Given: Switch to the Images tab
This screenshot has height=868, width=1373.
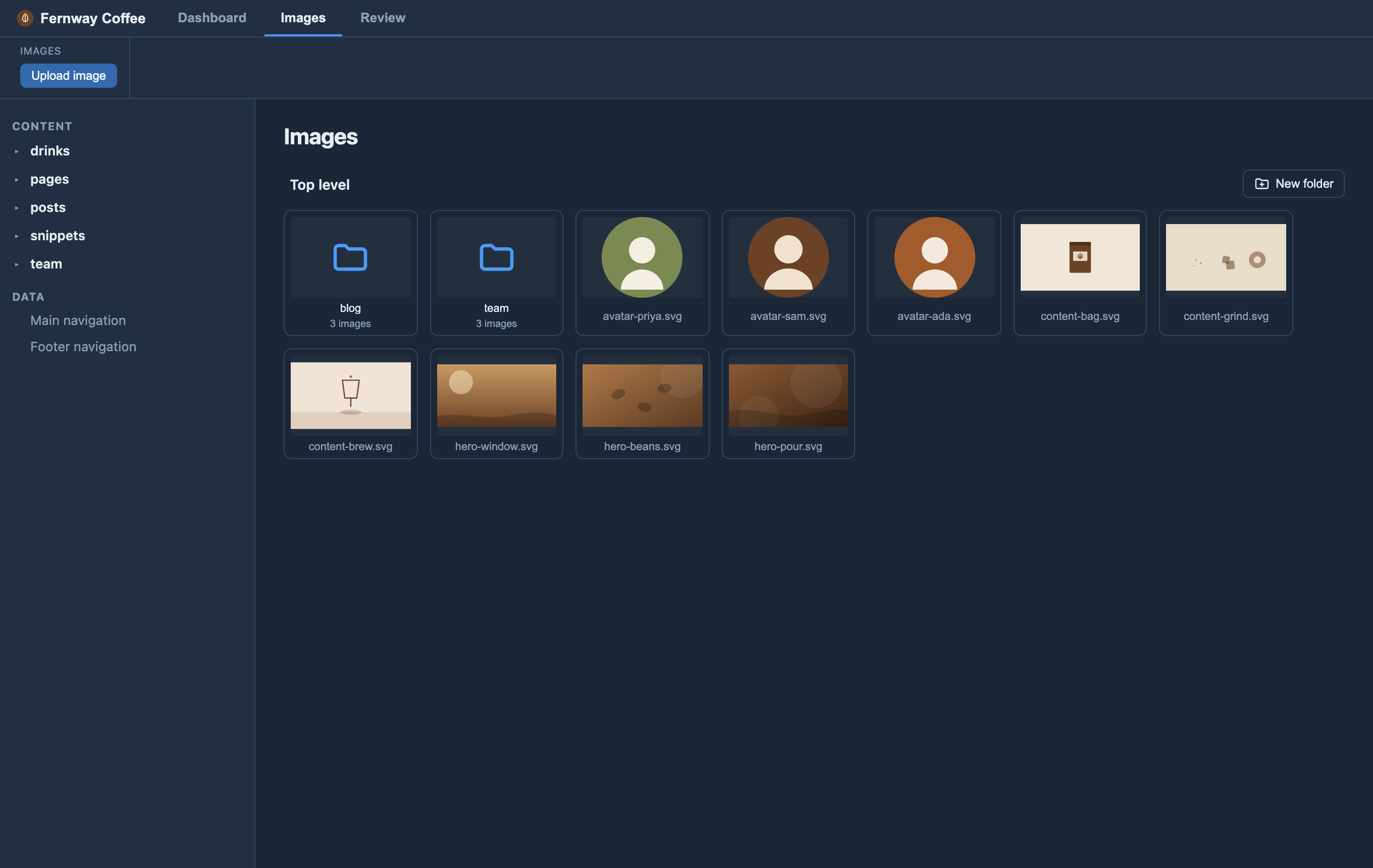Looking at the screenshot, I should (x=303, y=18).
